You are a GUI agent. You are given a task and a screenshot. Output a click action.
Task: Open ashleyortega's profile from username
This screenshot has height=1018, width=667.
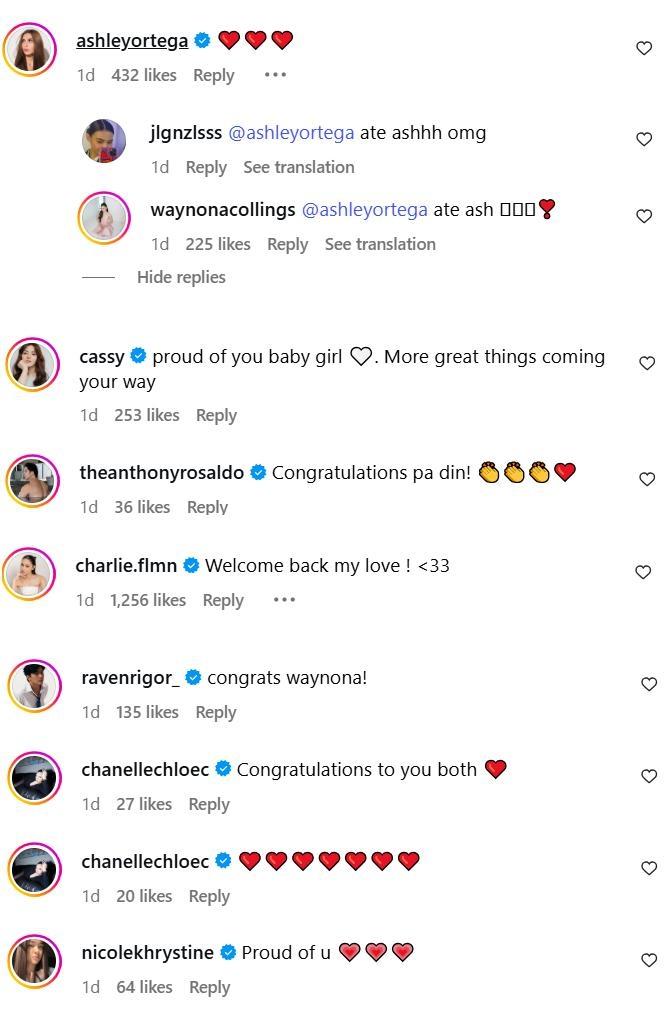pyautogui.click(x=132, y=41)
